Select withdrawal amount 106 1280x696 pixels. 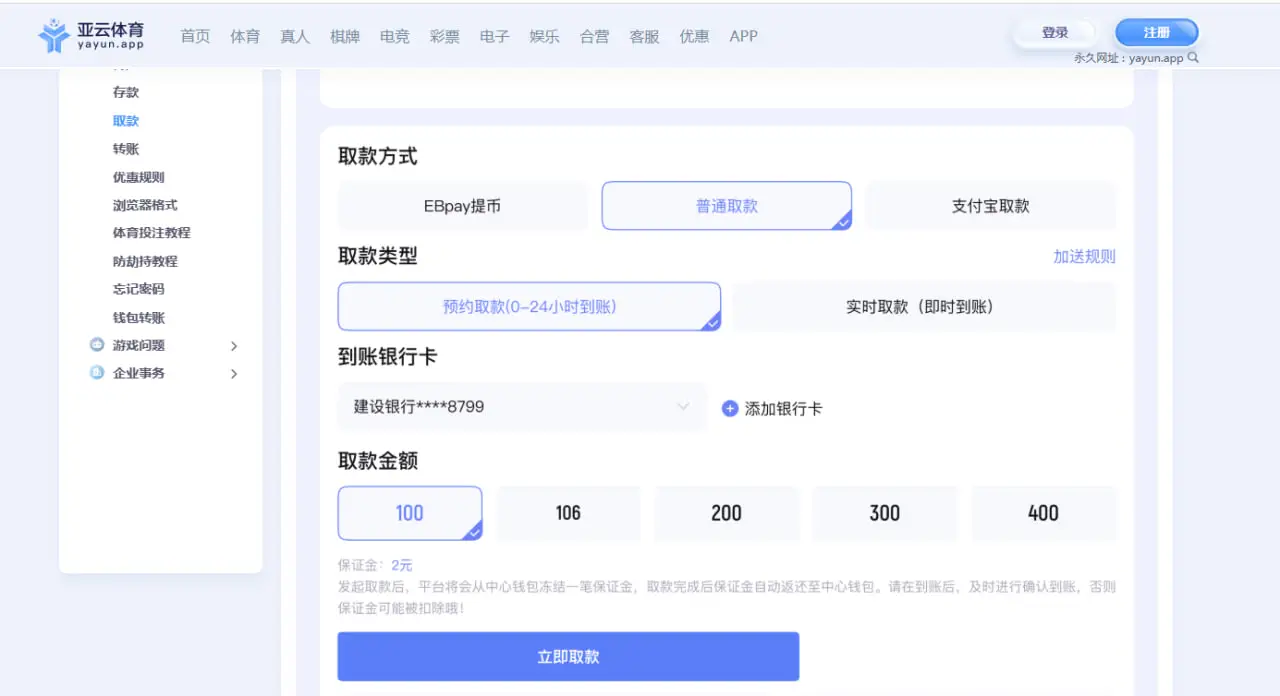(x=568, y=513)
